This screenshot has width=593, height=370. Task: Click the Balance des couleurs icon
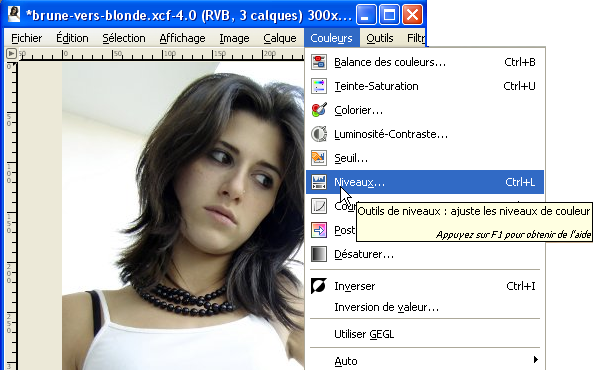tap(319, 62)
